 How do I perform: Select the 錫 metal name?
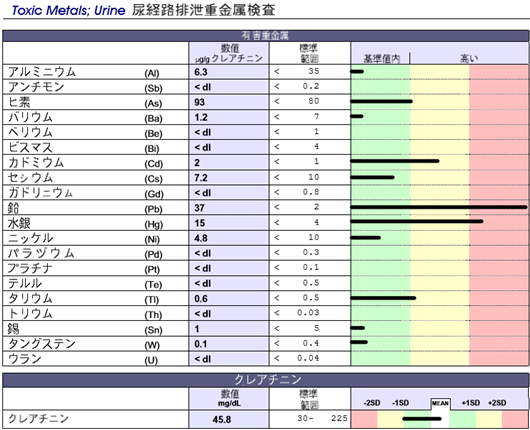[x=14, y=328]
